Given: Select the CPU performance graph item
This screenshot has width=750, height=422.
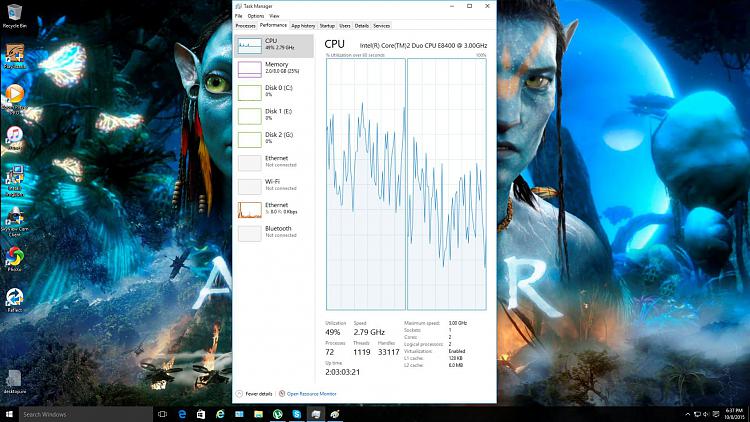Looking at the screenshot, I should (274, 46).
